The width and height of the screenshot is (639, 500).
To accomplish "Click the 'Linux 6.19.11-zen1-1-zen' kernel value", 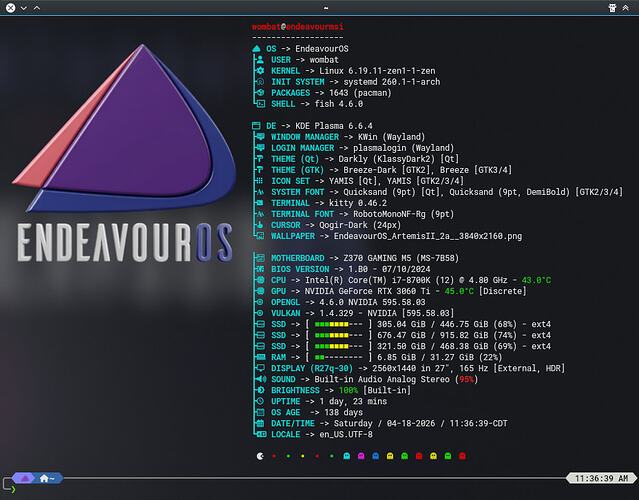I will point(377,71).
